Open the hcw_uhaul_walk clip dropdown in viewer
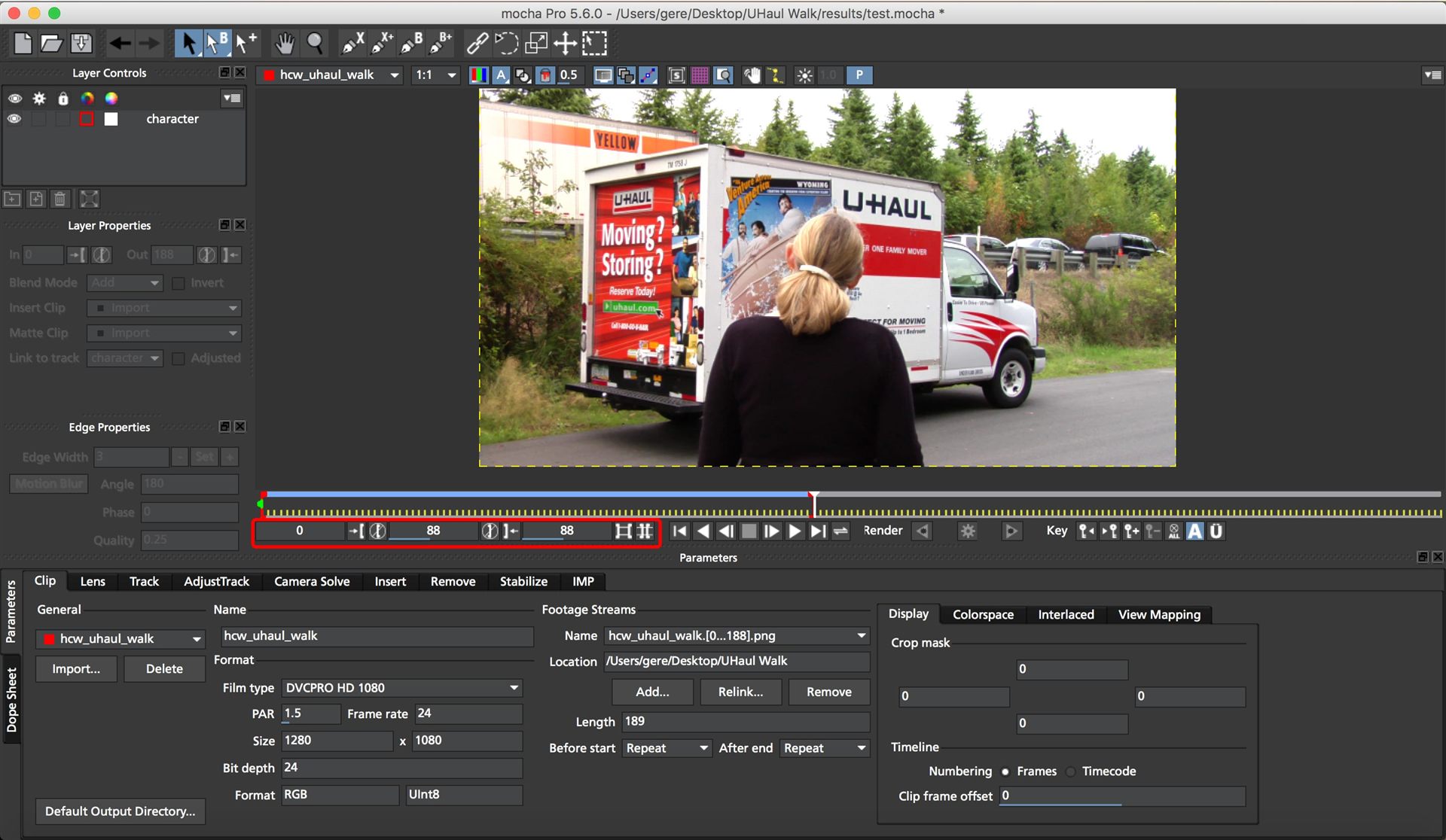Viewport: 1446px width, 840px height. click(330, 75)
